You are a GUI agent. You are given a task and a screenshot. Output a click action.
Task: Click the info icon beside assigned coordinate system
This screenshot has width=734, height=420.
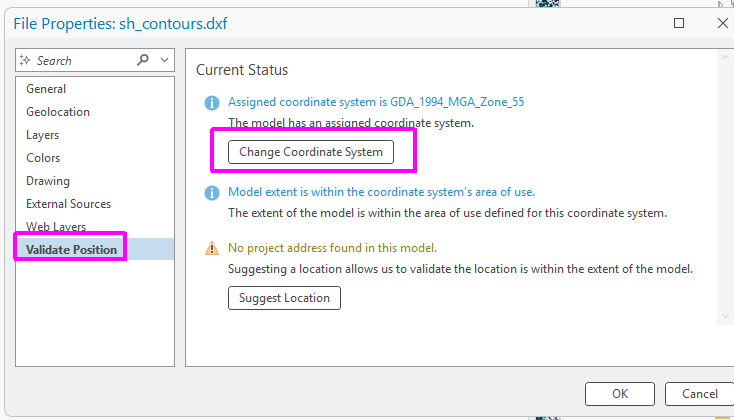211,102
